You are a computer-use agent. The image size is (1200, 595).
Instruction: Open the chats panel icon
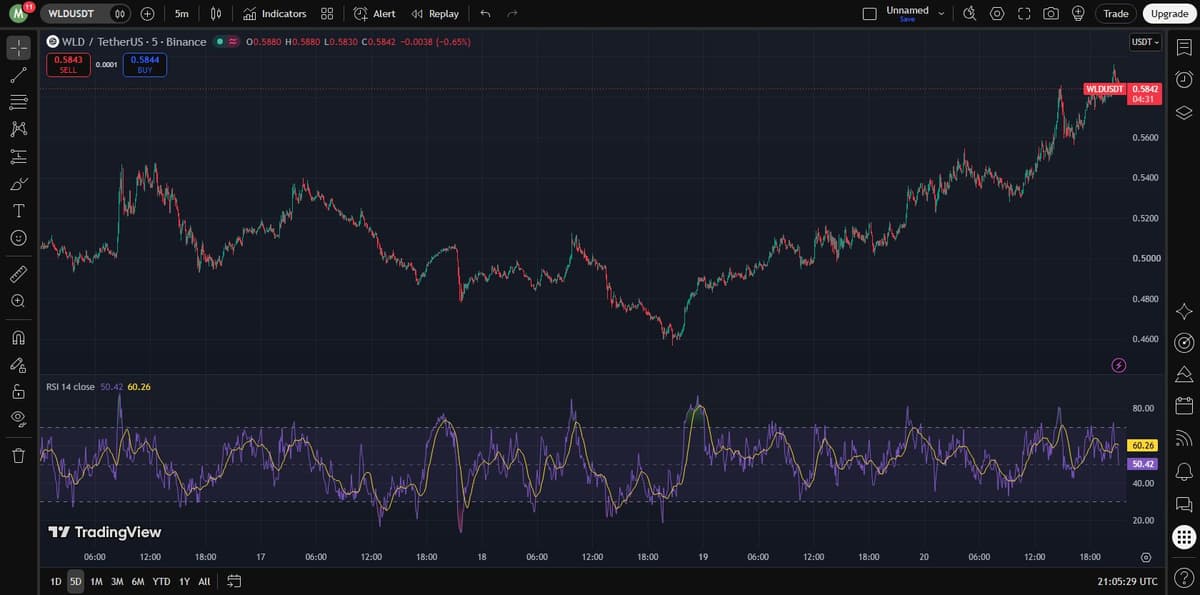[x=1184, y=504]
